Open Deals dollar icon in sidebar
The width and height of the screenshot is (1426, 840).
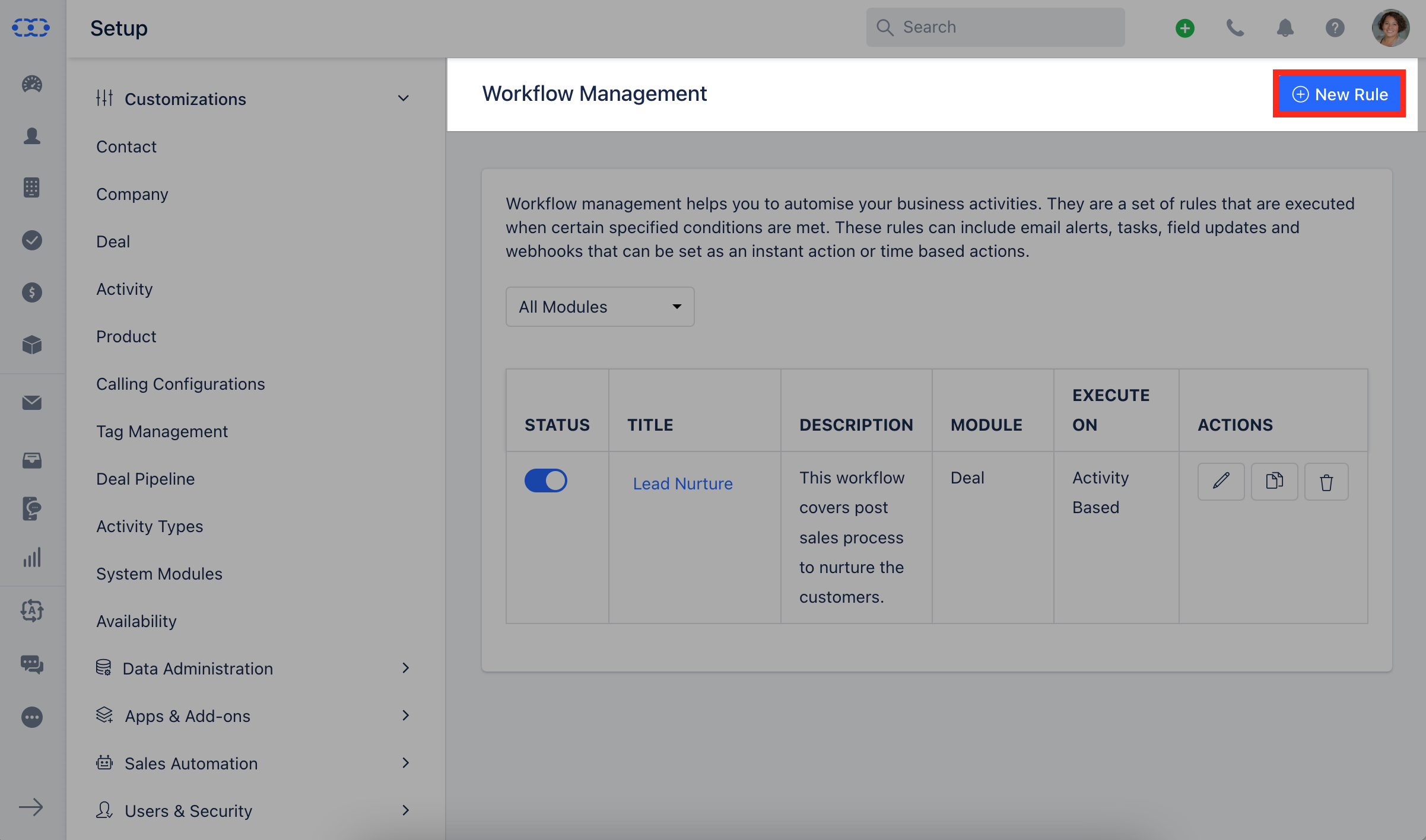click(x=32, y=292)
